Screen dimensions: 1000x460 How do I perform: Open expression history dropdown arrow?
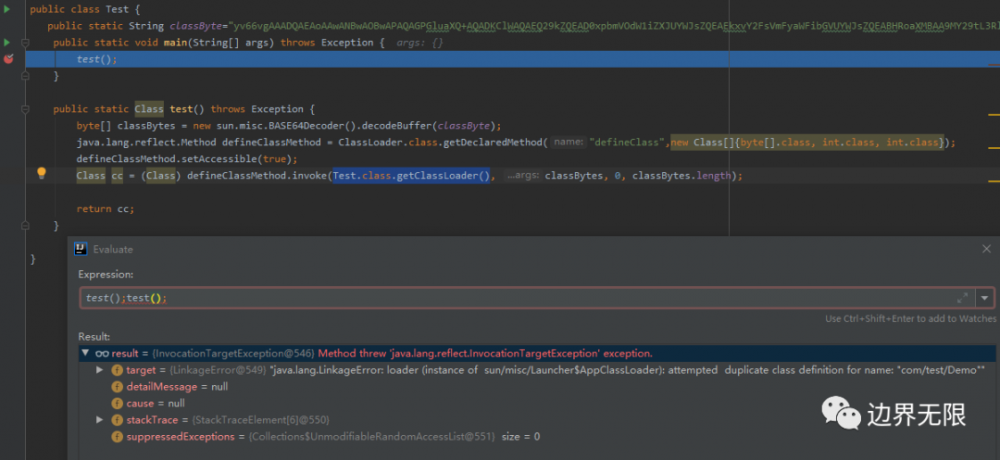pos(985,298)
